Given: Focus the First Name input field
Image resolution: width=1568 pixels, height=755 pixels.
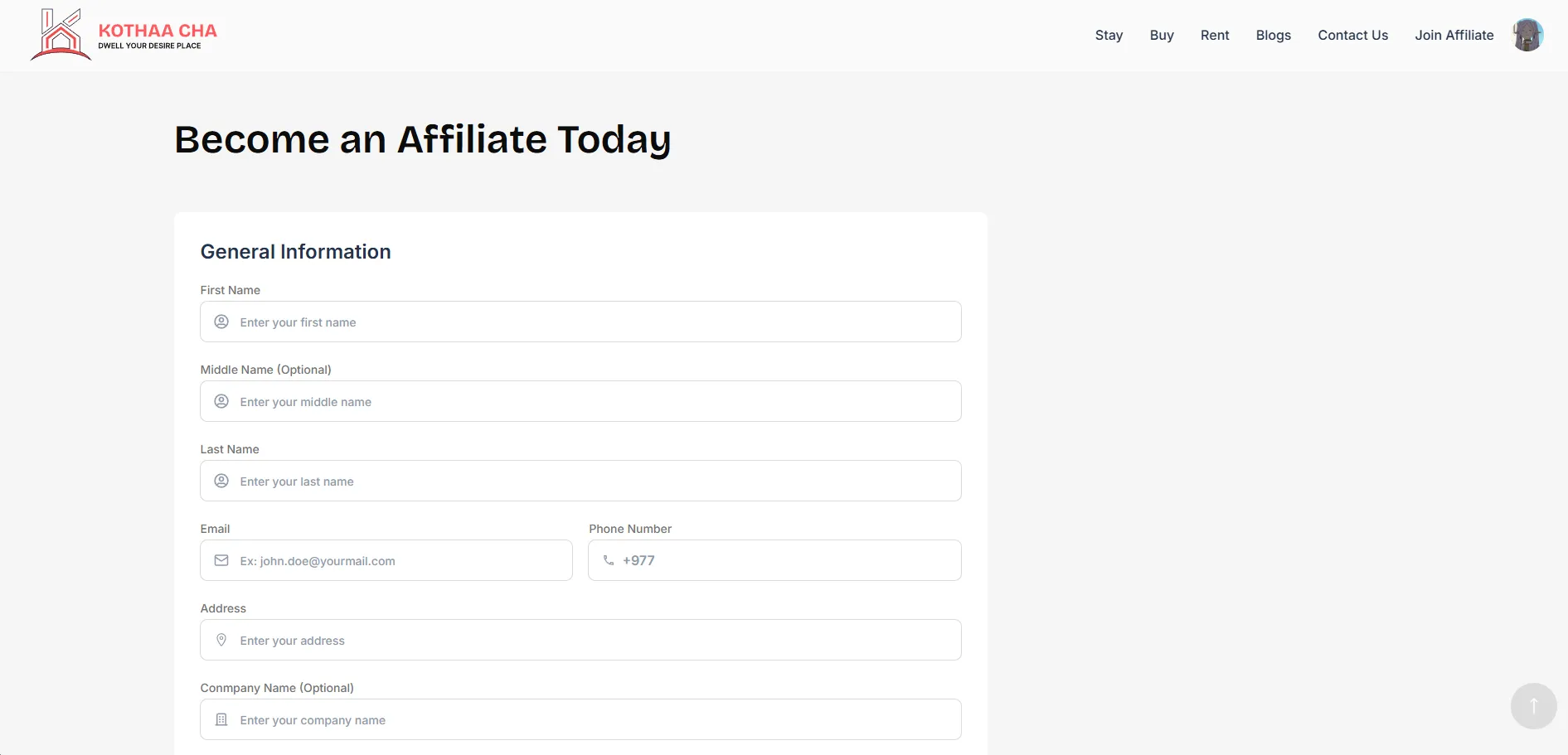Looking at the screenshot, I should 580,322.
